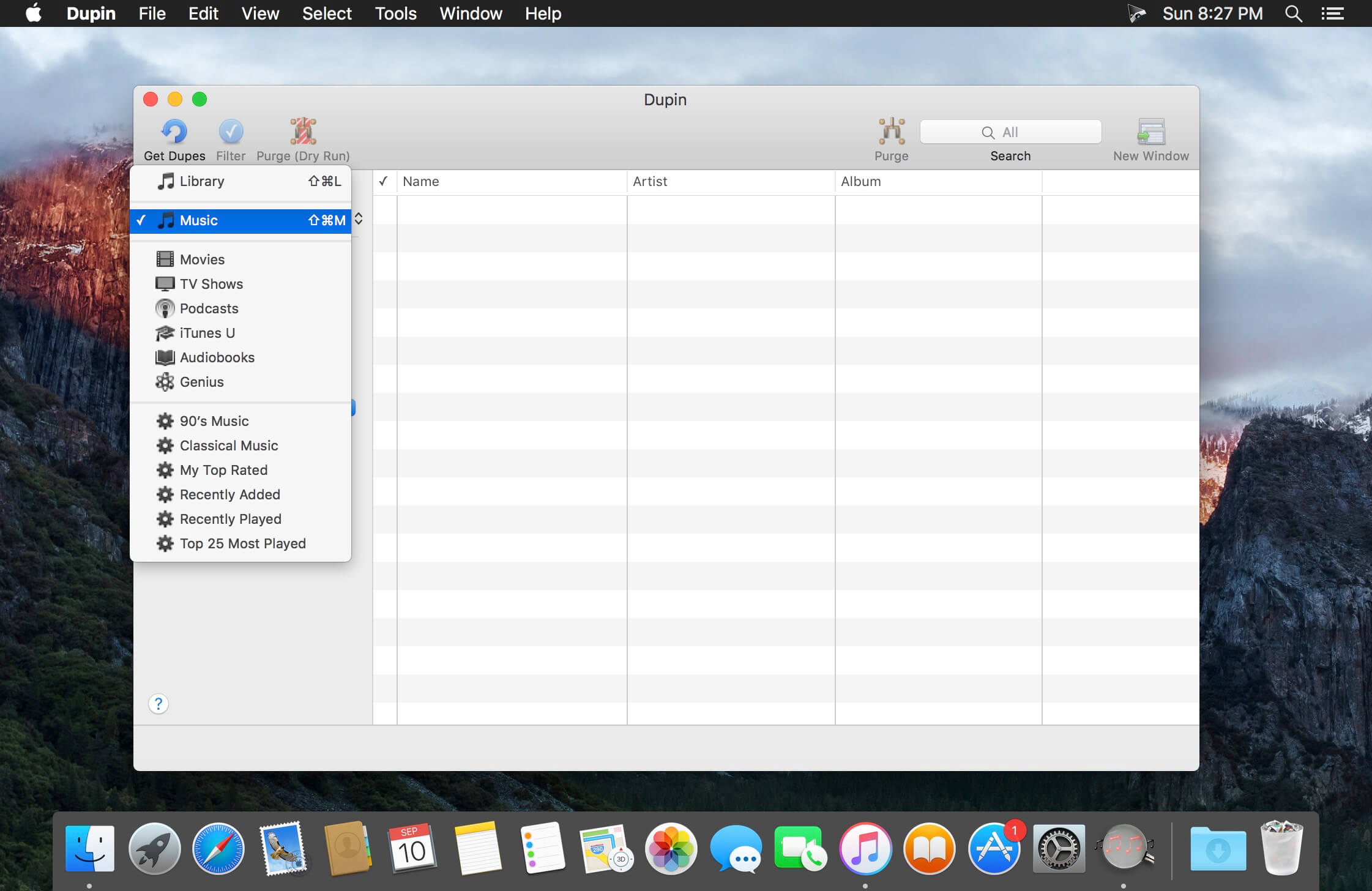Screen dimensions: 1372x891
Task: Click the playlist popup stepper arrows
Action: 359,219
